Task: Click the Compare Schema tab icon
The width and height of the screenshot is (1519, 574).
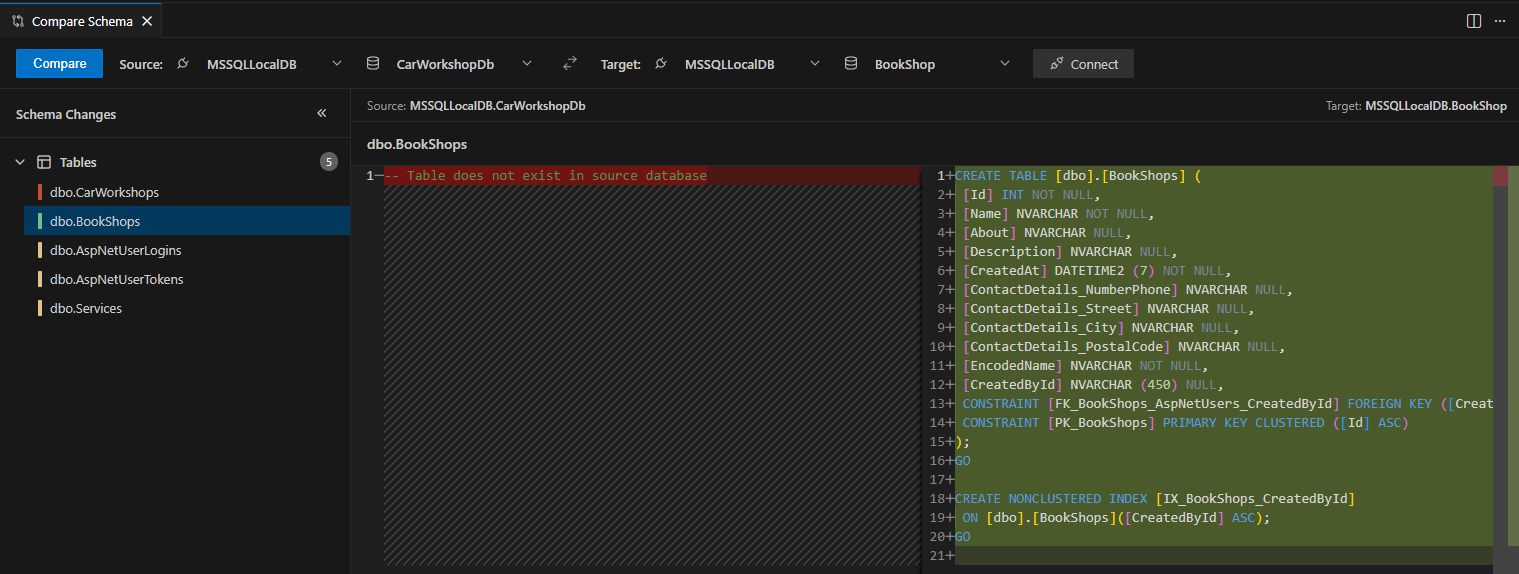Action: point(18,20)
